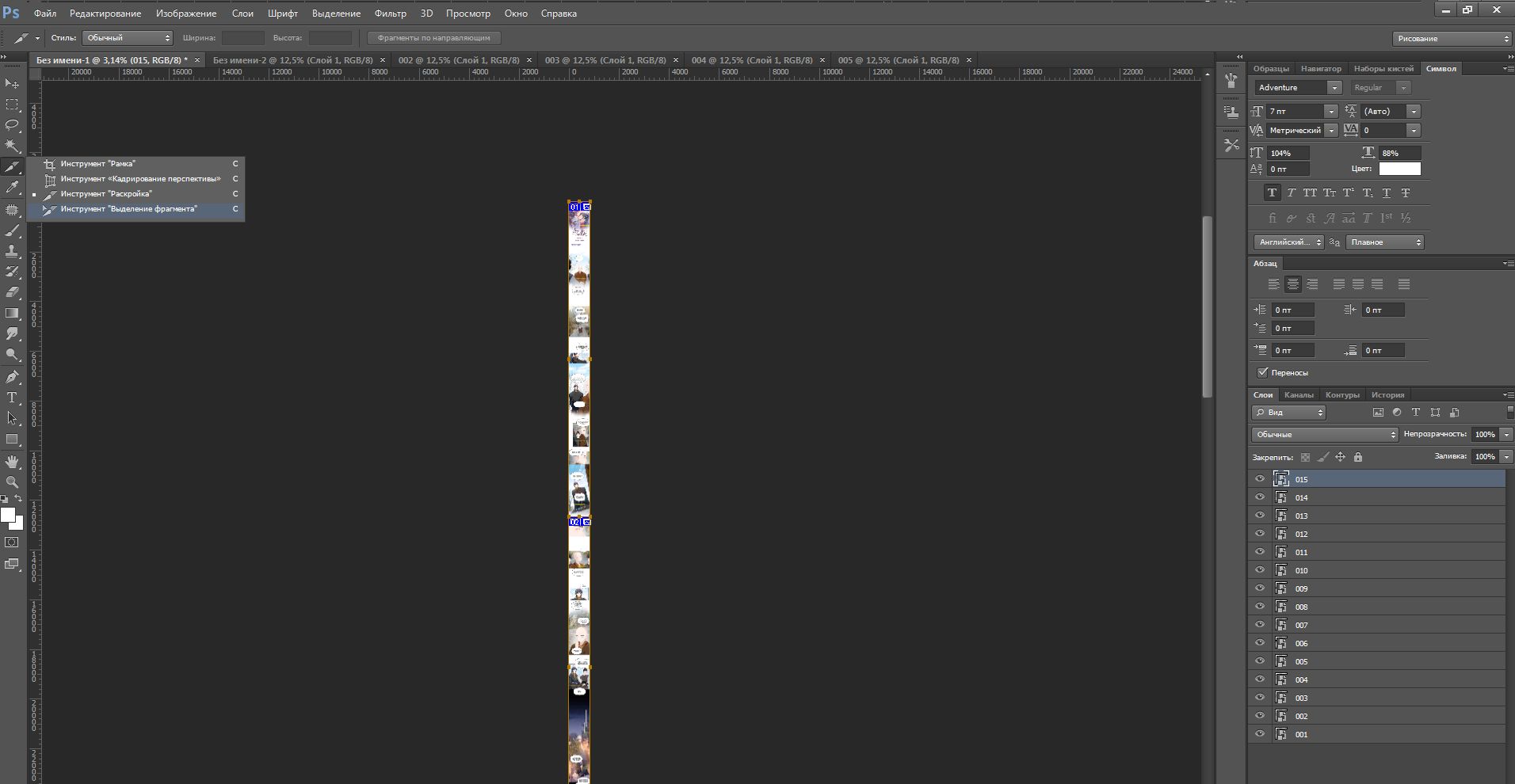Align paragraph text to center
Screen dimensions: 1515x784
(x=1293, y=284)
